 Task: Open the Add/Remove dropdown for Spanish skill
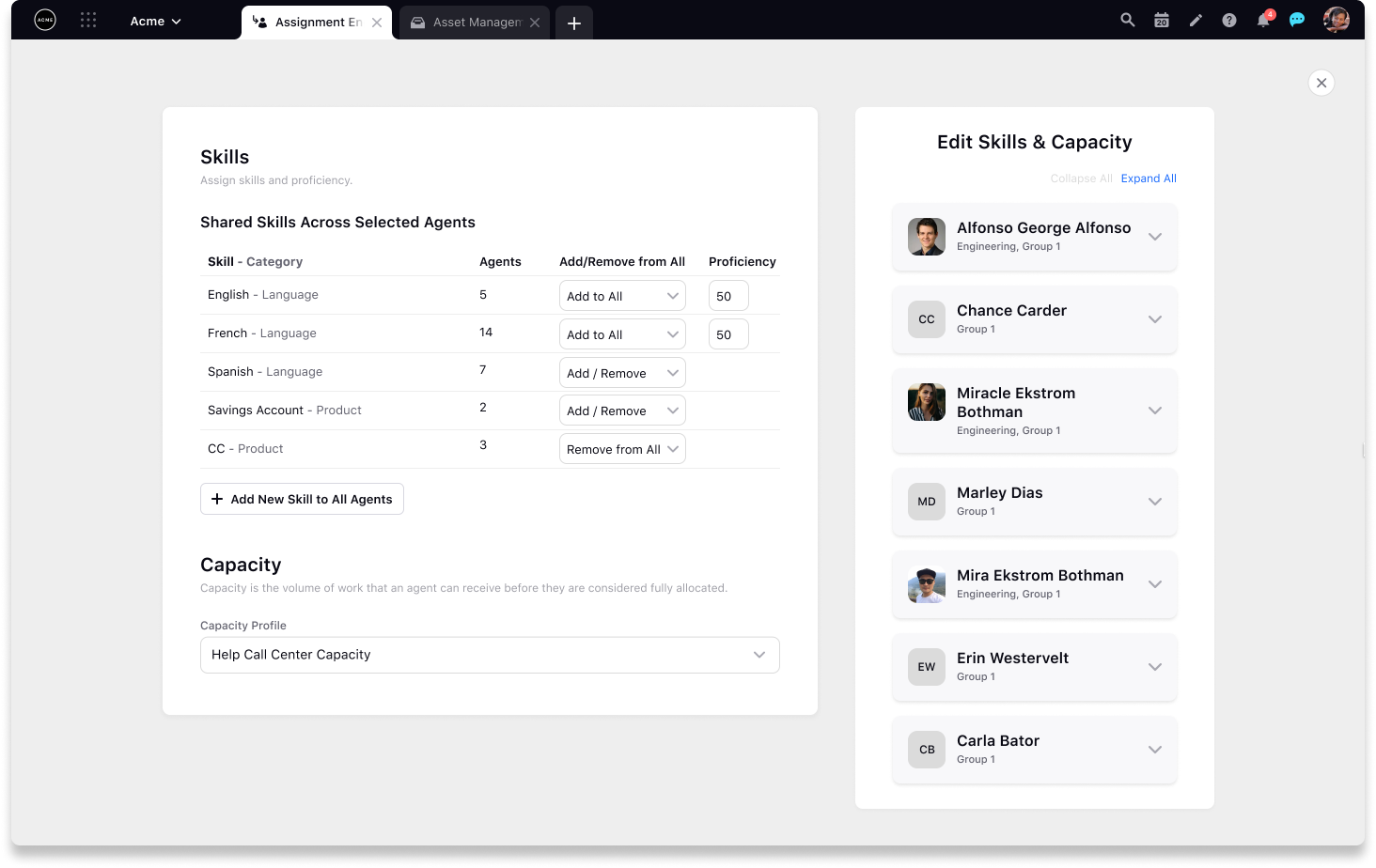[x=622, y=372]
